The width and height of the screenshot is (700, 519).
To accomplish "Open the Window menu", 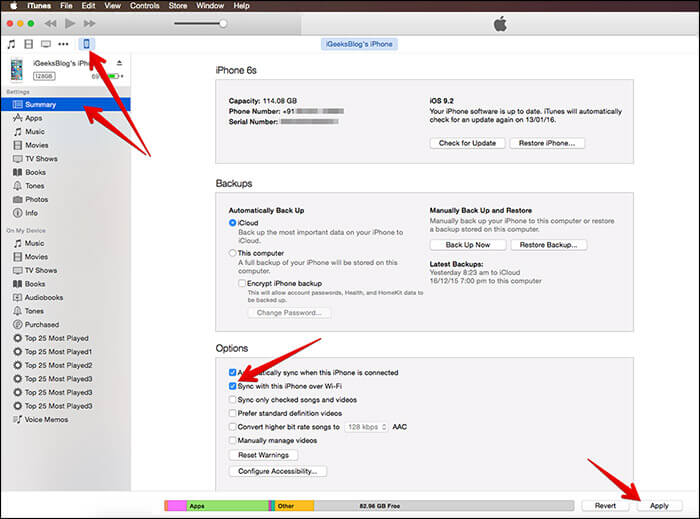I will click(210, 6).
